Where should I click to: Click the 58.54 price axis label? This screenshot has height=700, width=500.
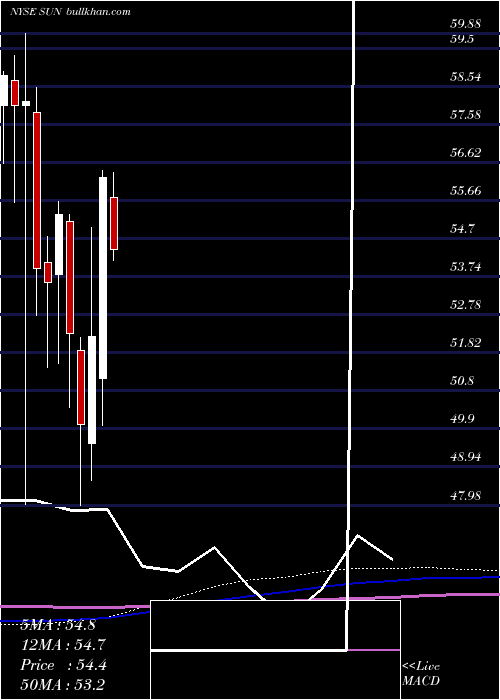click(x=465, y=77)
